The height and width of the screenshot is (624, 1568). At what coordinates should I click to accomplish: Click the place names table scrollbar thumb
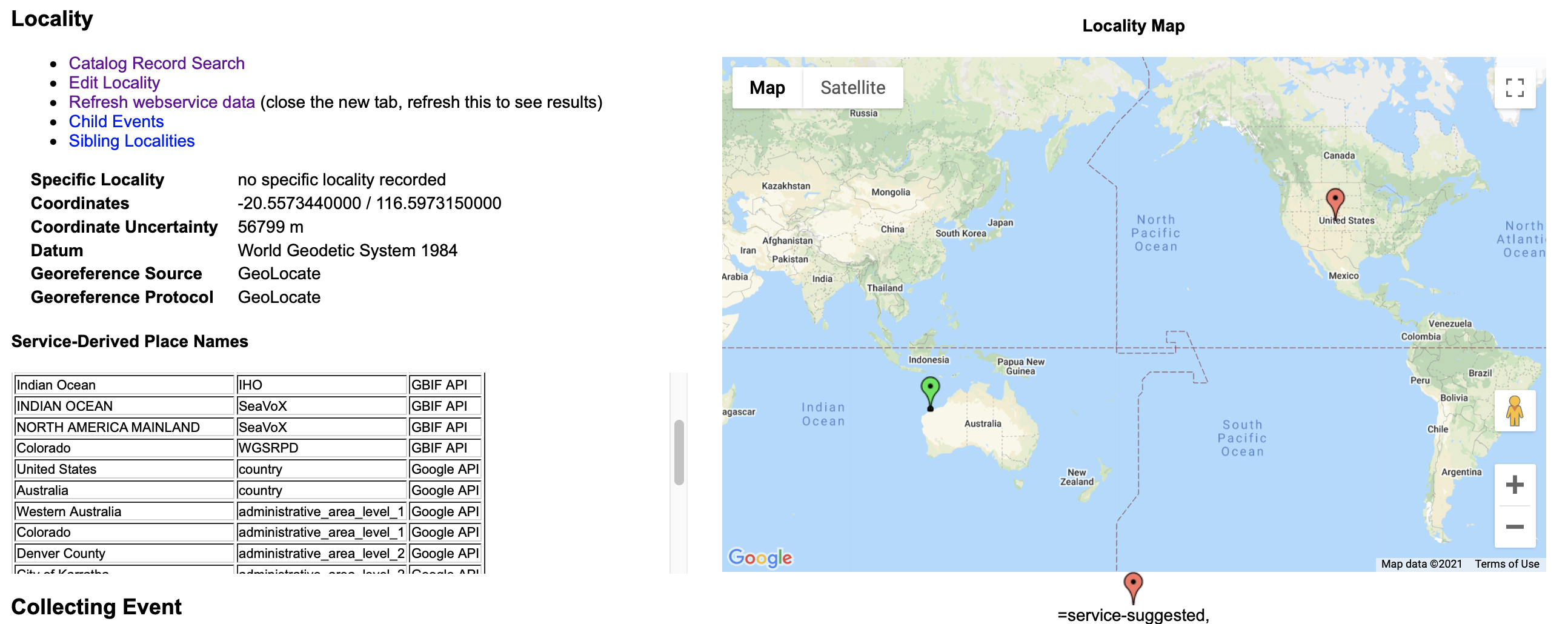point(679,453)
